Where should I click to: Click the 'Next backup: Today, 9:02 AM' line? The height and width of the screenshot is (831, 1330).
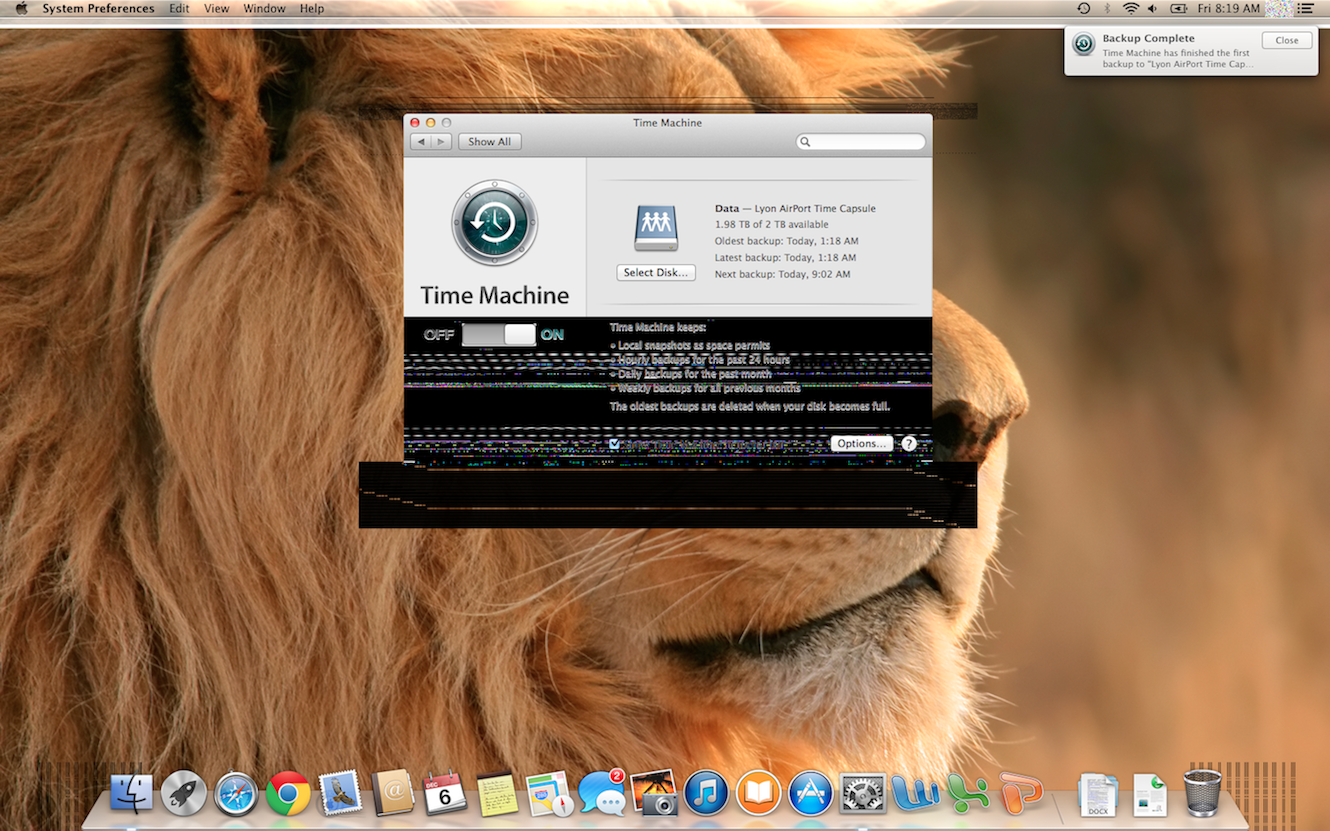click(782, 274)
